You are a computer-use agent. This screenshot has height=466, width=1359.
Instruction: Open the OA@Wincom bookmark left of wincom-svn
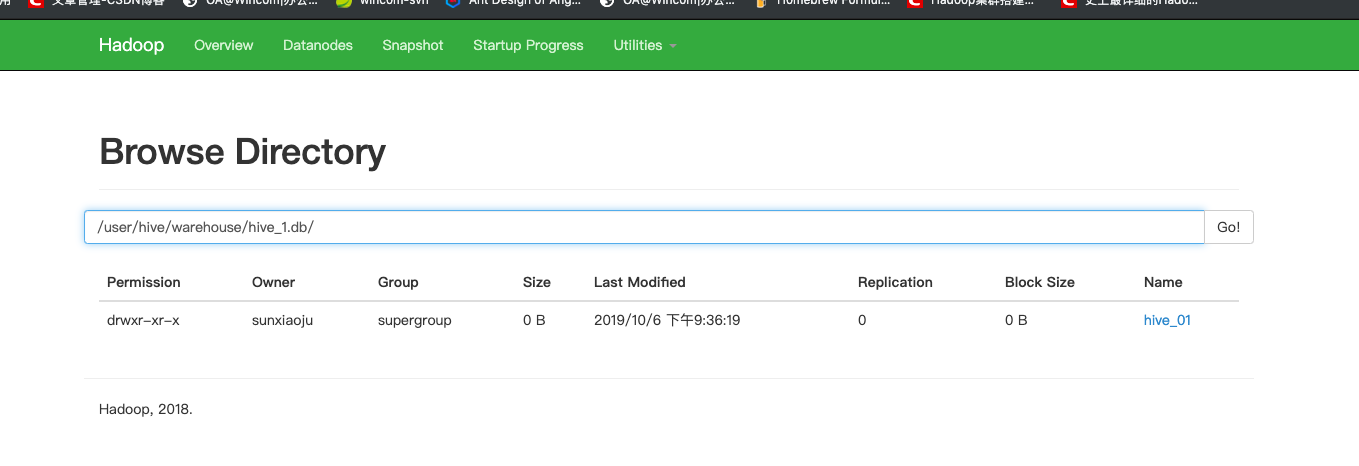pyautogui.click(x=190, y=3)
